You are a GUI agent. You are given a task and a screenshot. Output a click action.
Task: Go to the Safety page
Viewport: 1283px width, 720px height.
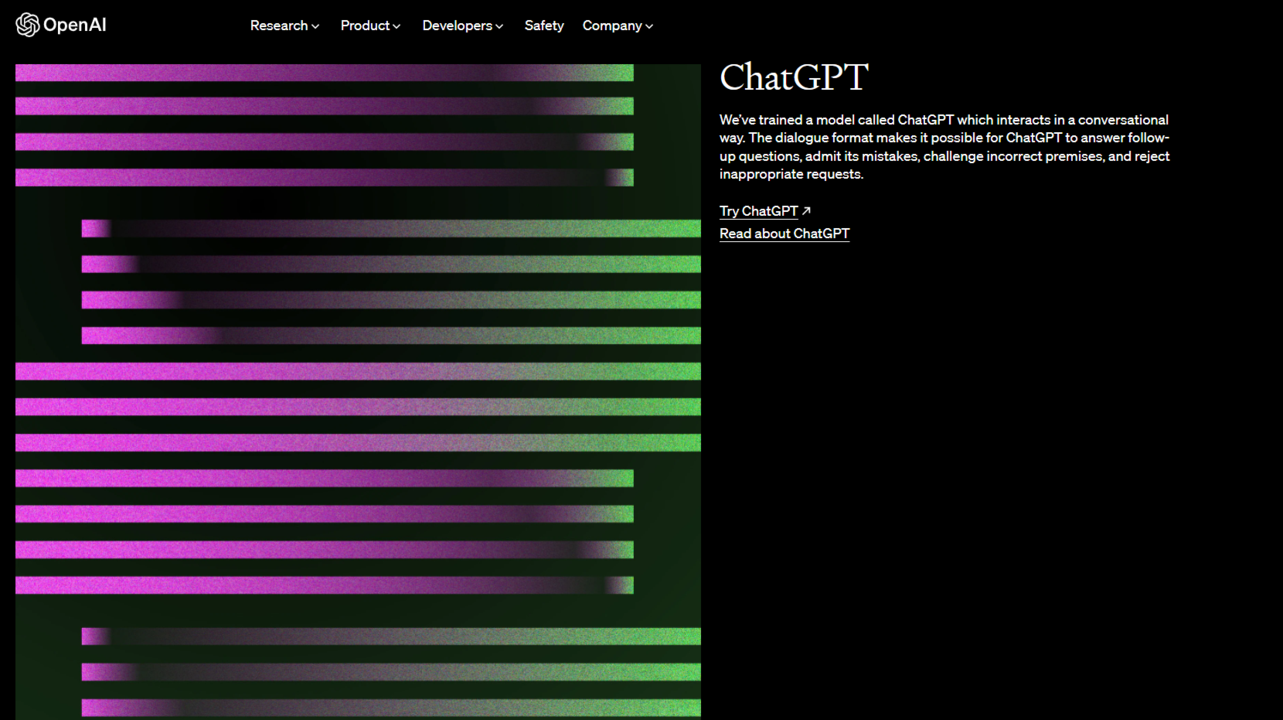pyautogui.click(x=544, y=26)
